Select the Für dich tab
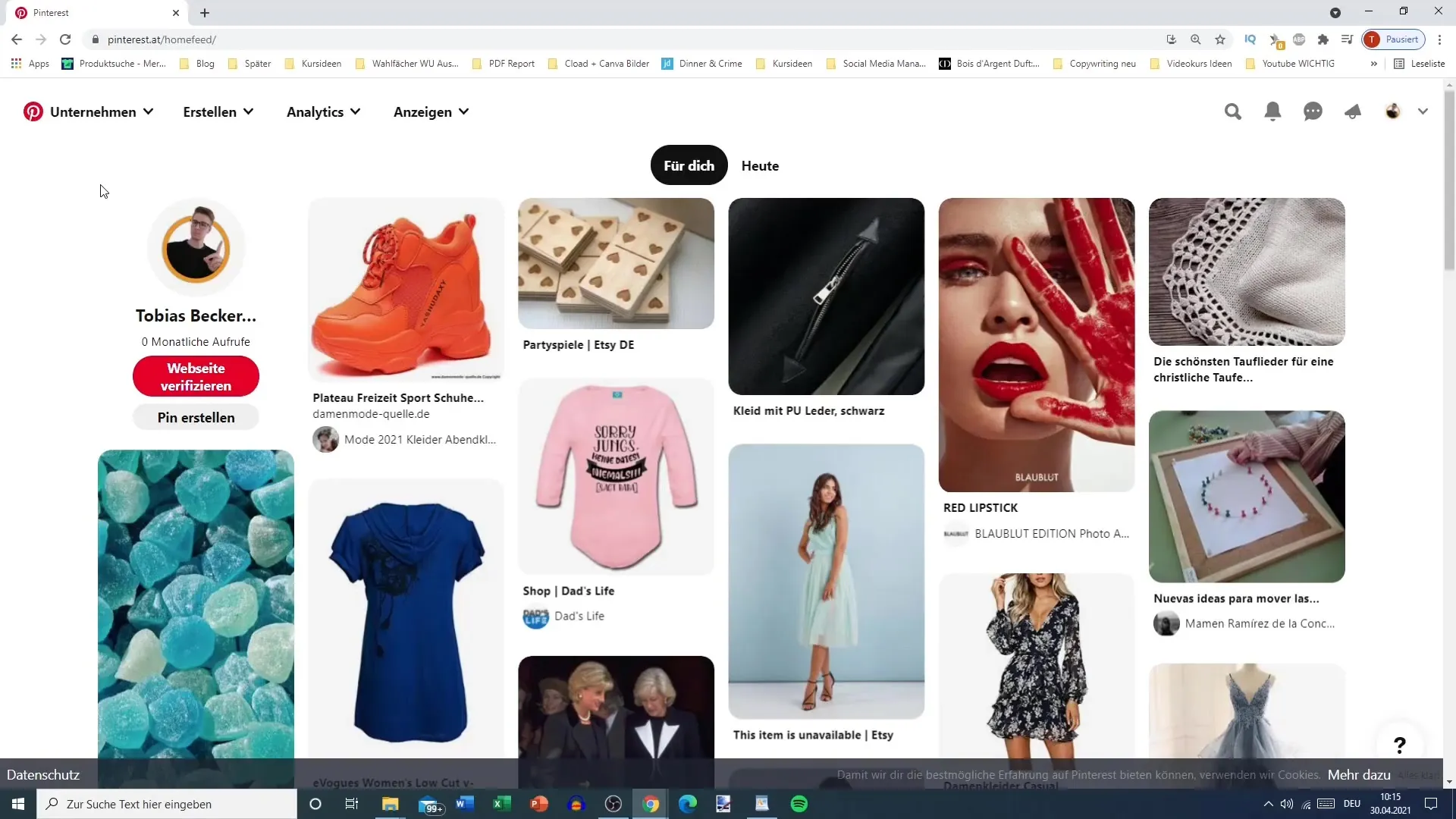1456x819 pixels. 689,165
